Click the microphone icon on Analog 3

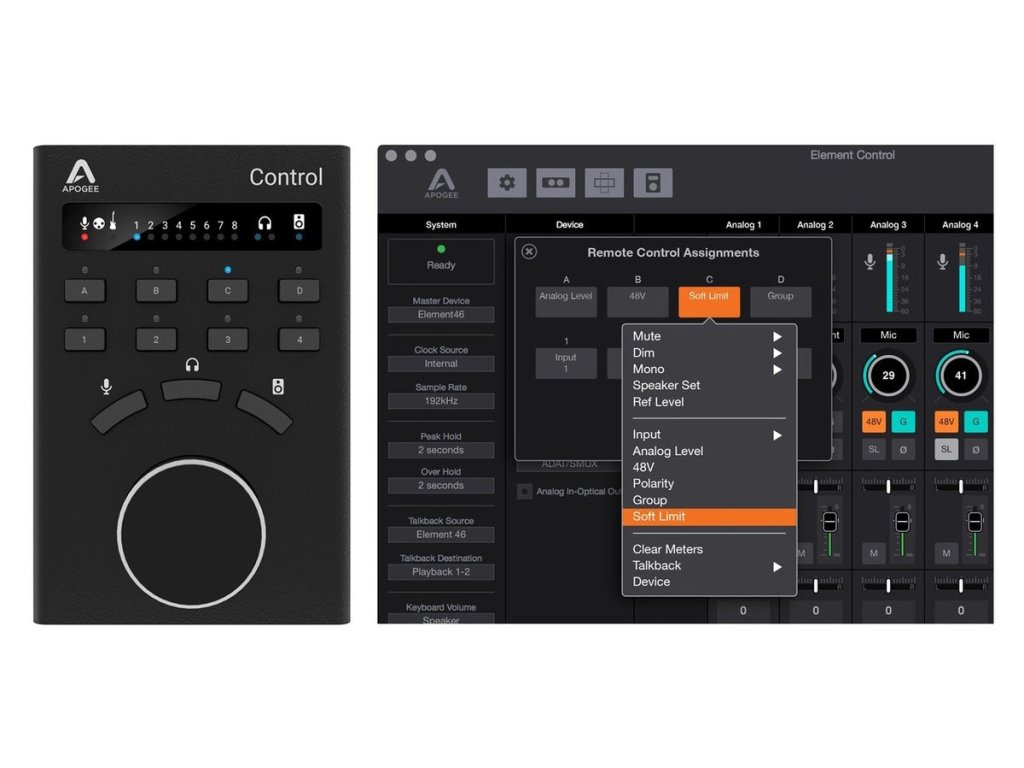click(x=870, y=262)
